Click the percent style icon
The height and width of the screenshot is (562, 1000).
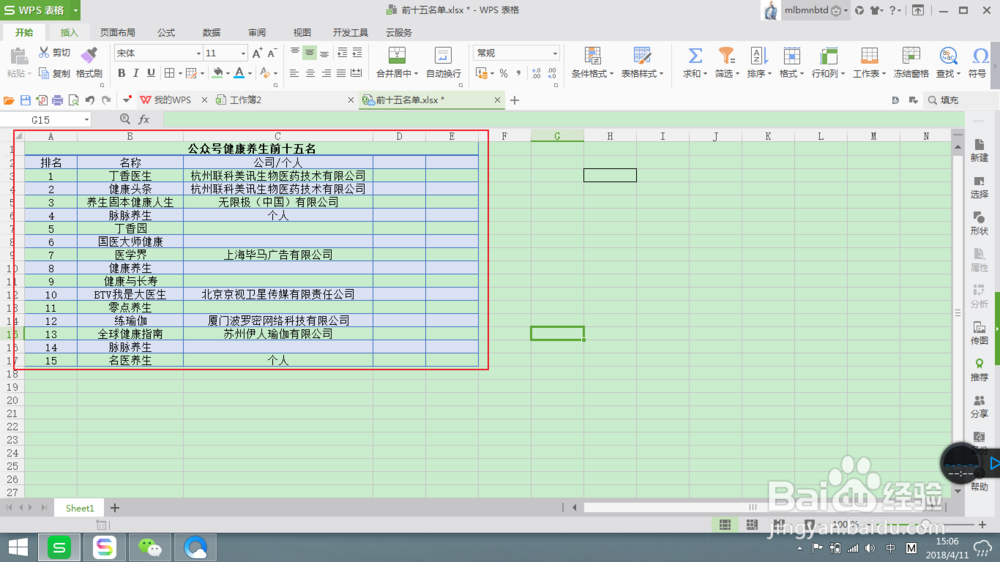(503, 73)
